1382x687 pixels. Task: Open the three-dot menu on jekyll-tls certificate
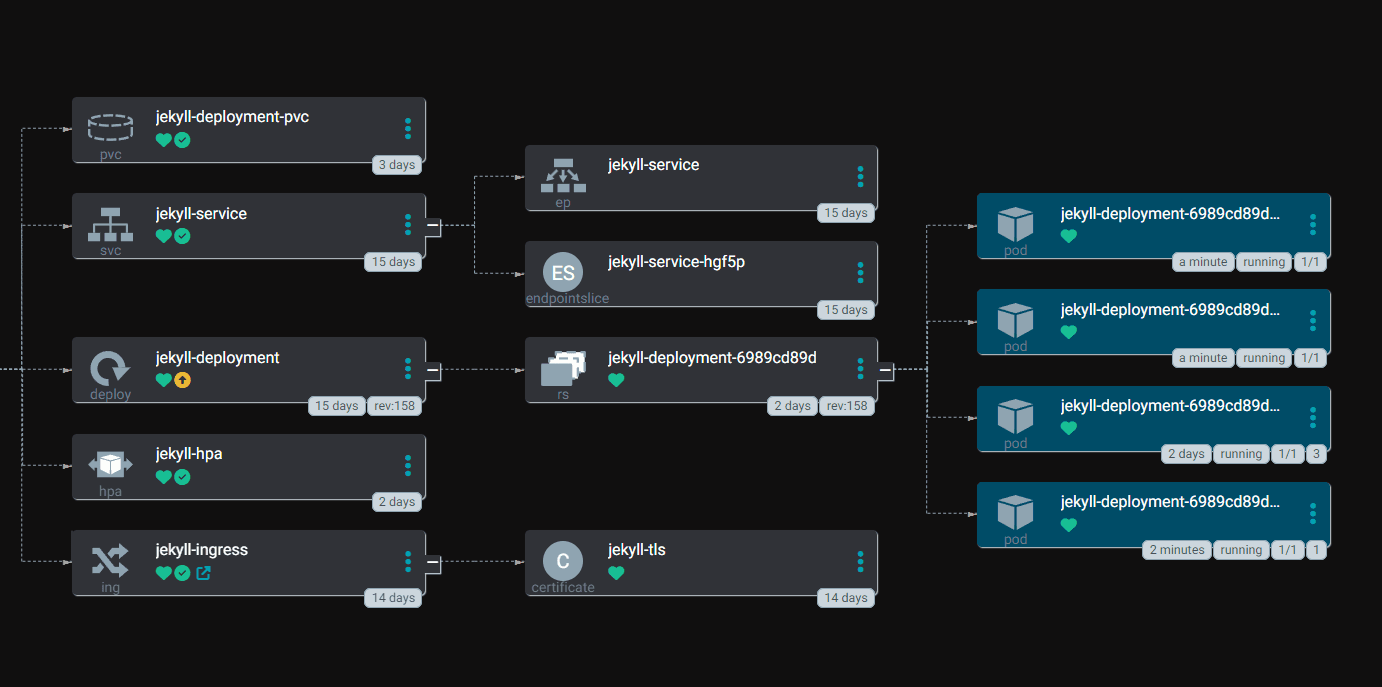860,561
